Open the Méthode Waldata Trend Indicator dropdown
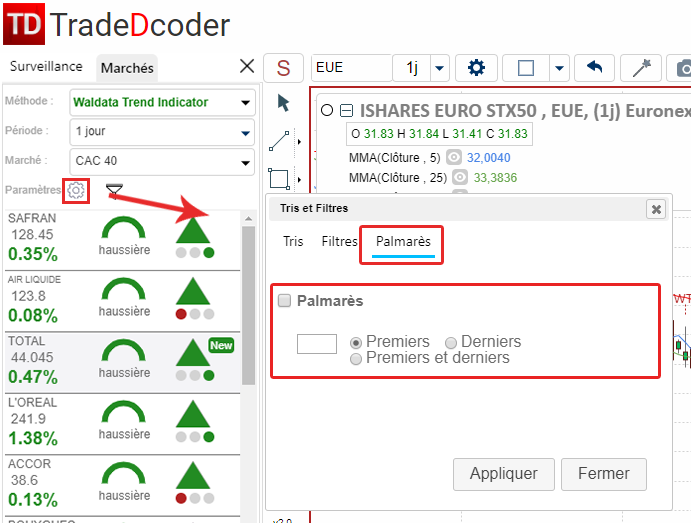Image resolution: width=691 pixels, height=523 pixels. coord(162,102)
